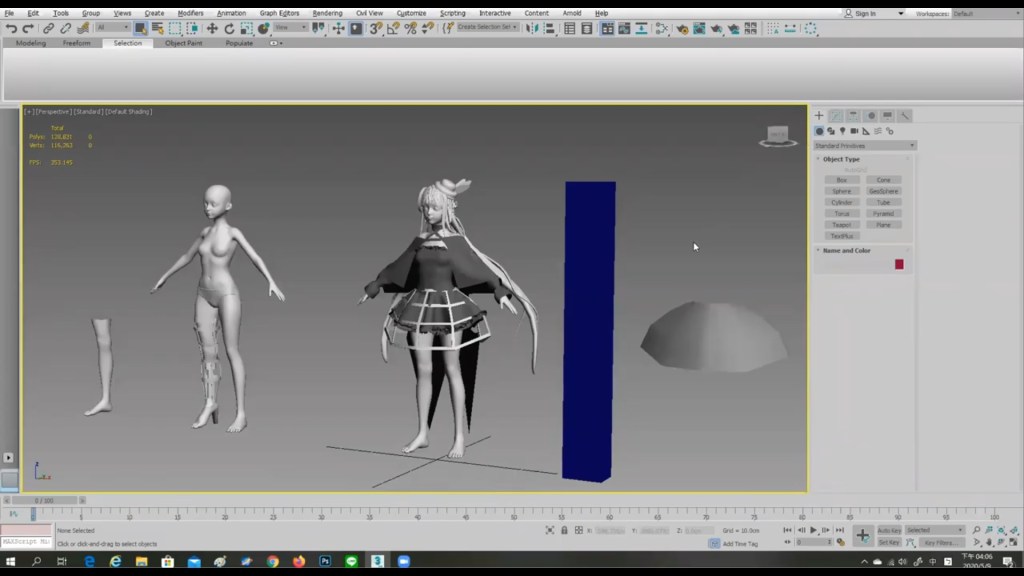The height and width of the screenshot is (576, 1024).
Task: Open the Create tab plus icon in command panel
Action: pyautogui.click(x=819, y=116)
